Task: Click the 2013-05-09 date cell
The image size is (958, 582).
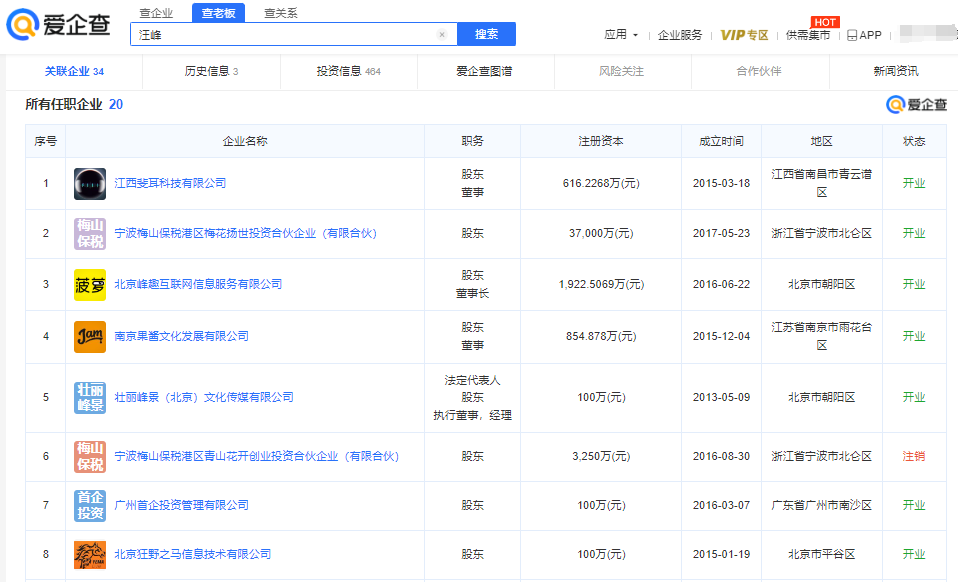Action: click(722, 397)
